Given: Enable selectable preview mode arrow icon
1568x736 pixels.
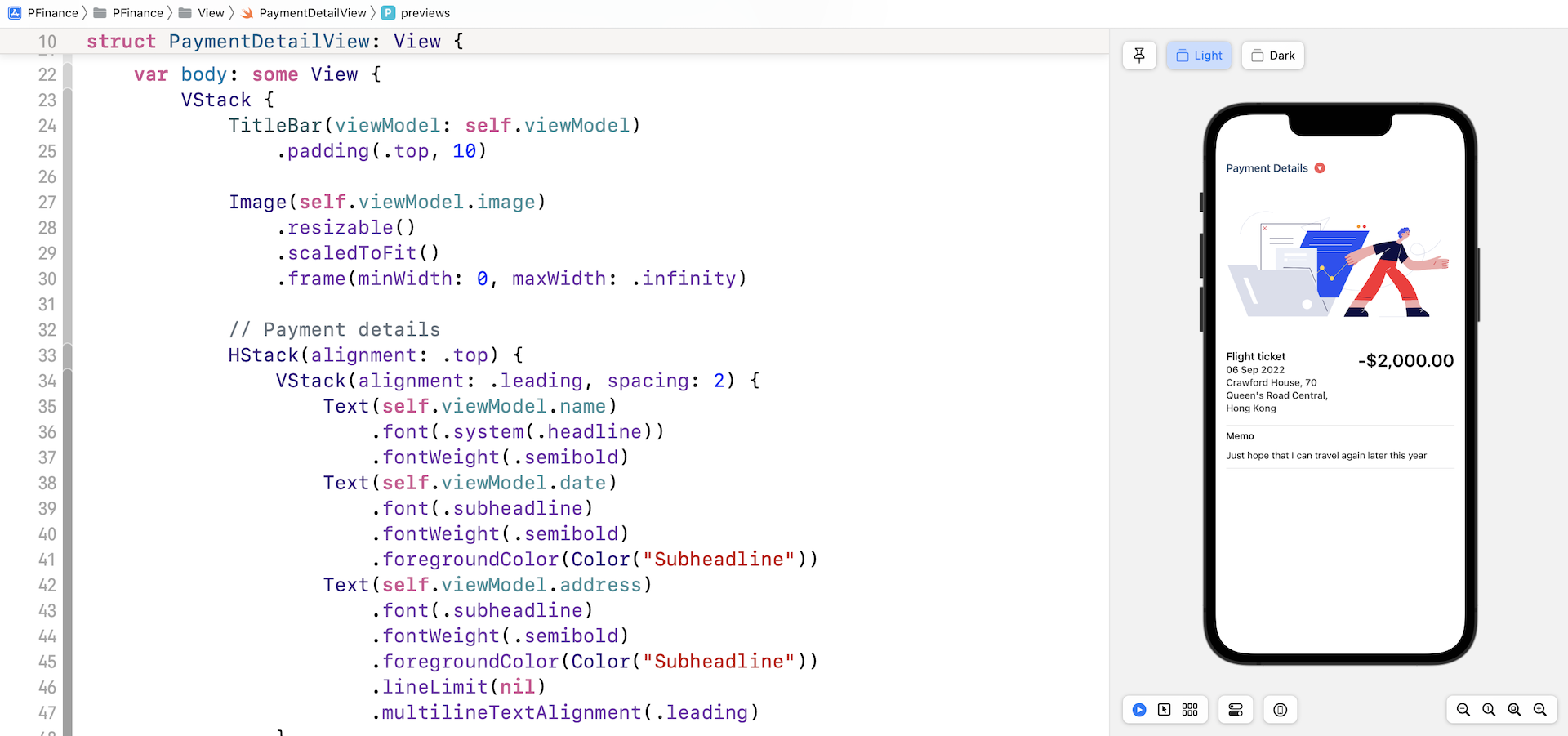Looking at the screenshot, I should pyautogui.click(x=1165, y=710).
